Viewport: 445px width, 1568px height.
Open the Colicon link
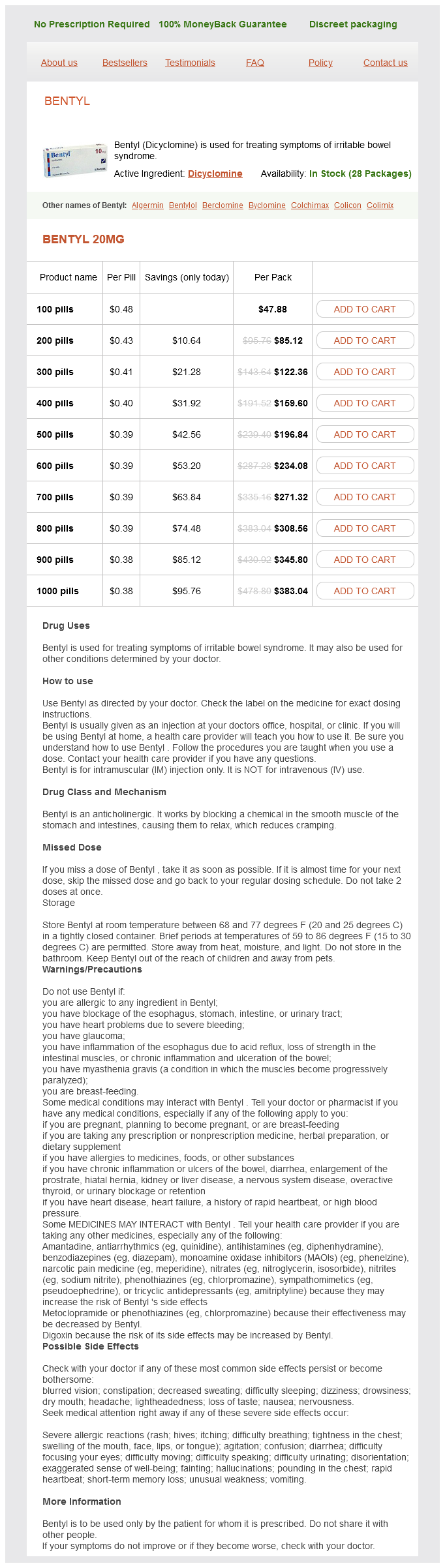pos(348,205)
